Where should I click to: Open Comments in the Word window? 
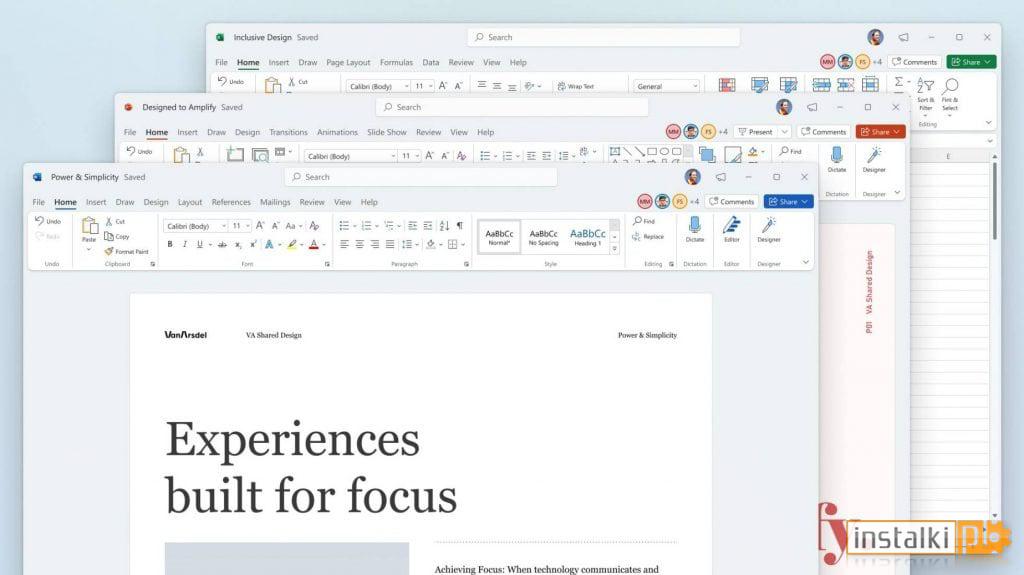731,202
